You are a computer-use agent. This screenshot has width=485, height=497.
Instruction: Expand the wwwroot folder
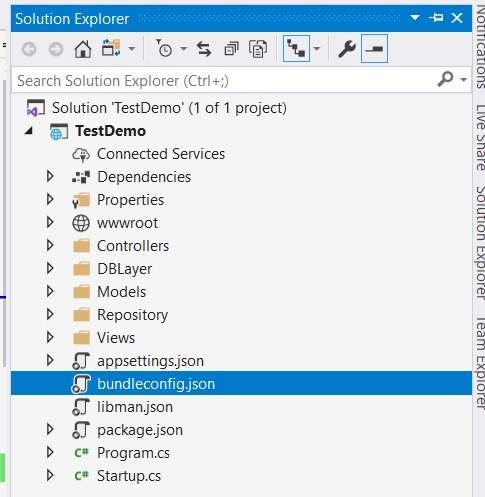(50, 222)
